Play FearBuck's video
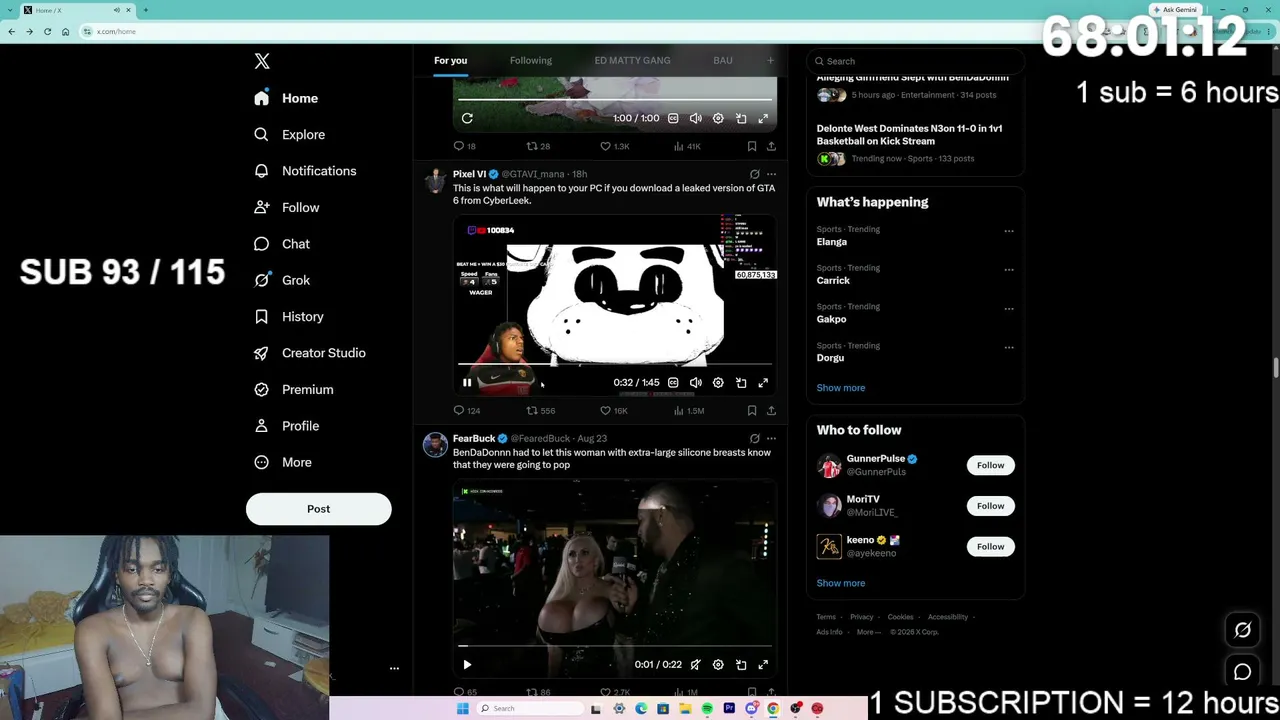 467,664
